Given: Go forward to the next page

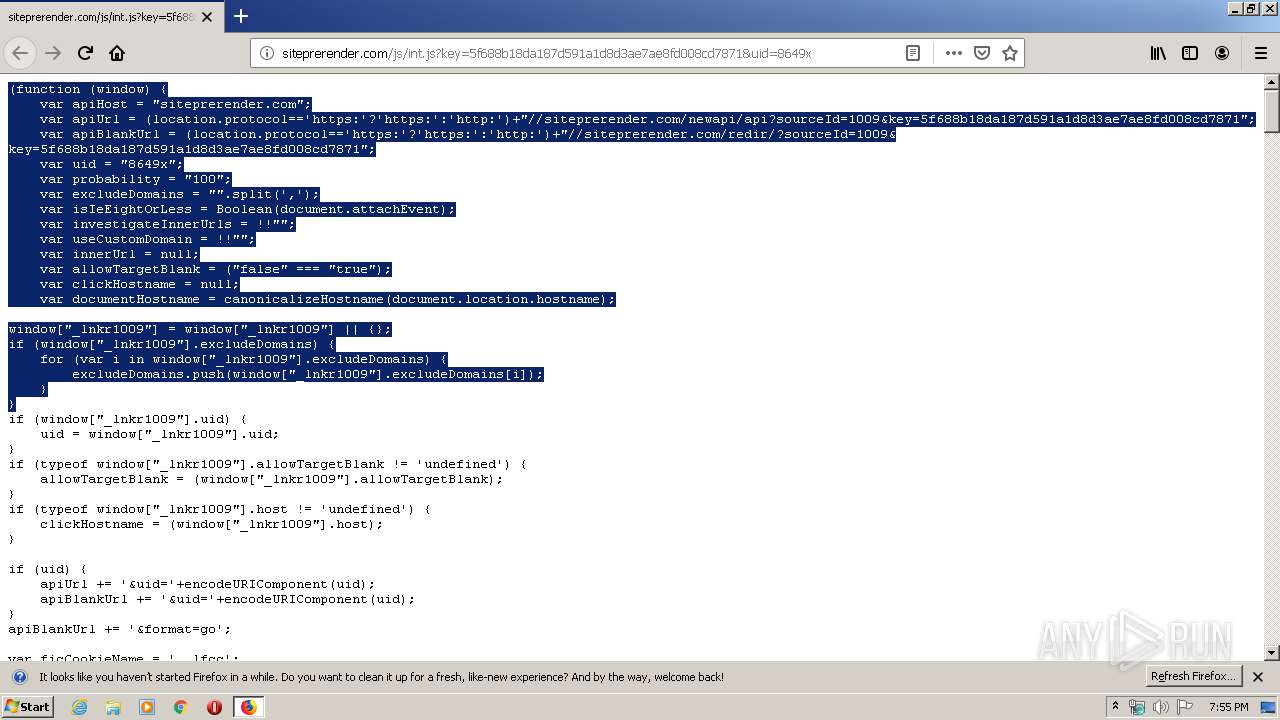Looking at the screenshot, I should point(53,53).
